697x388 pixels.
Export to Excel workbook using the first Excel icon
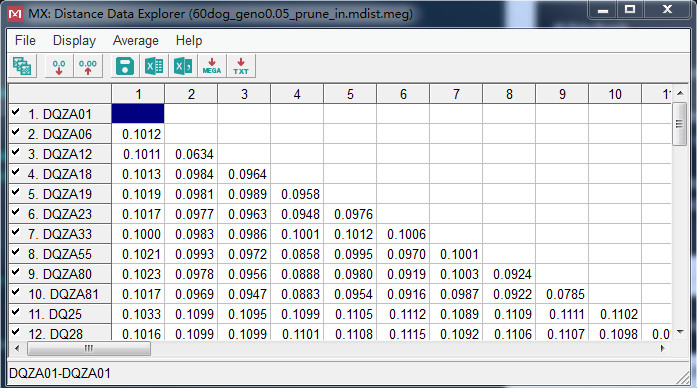154,66
